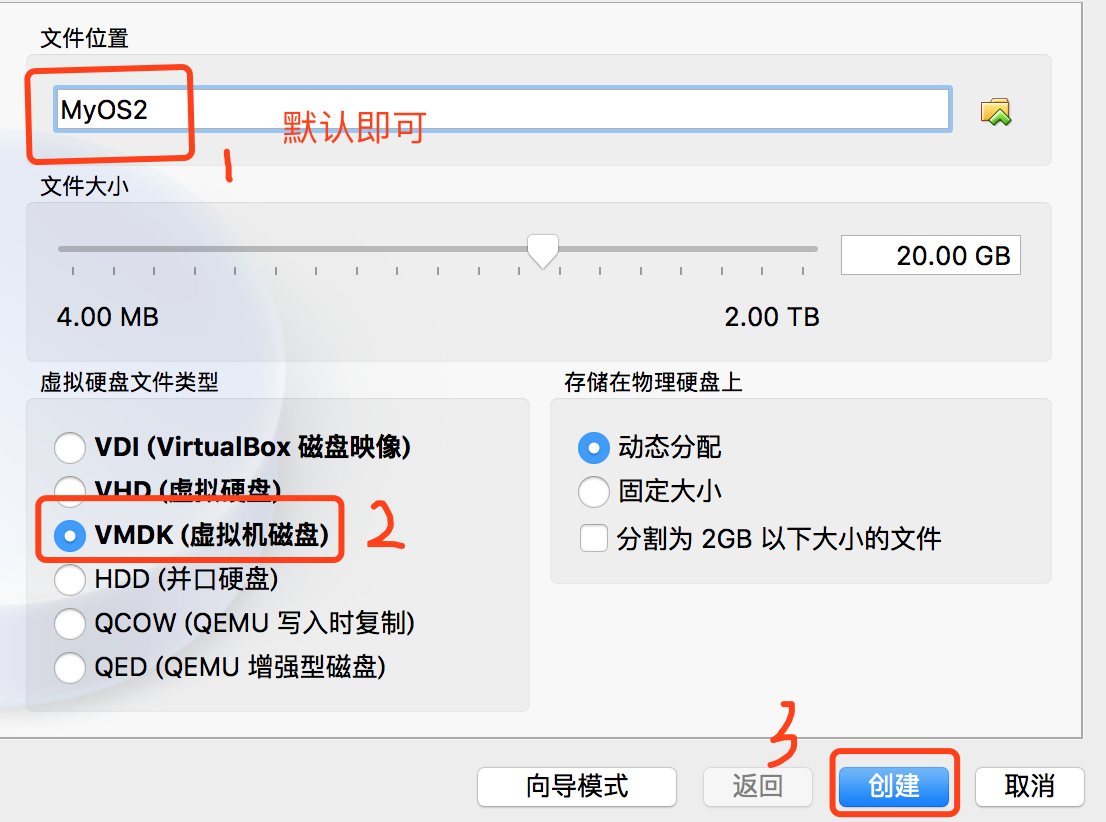Screen dimensions: 1106x822
Task: Click the VMDK (虚拟机磁盘) label text
Action: (212, 536)
